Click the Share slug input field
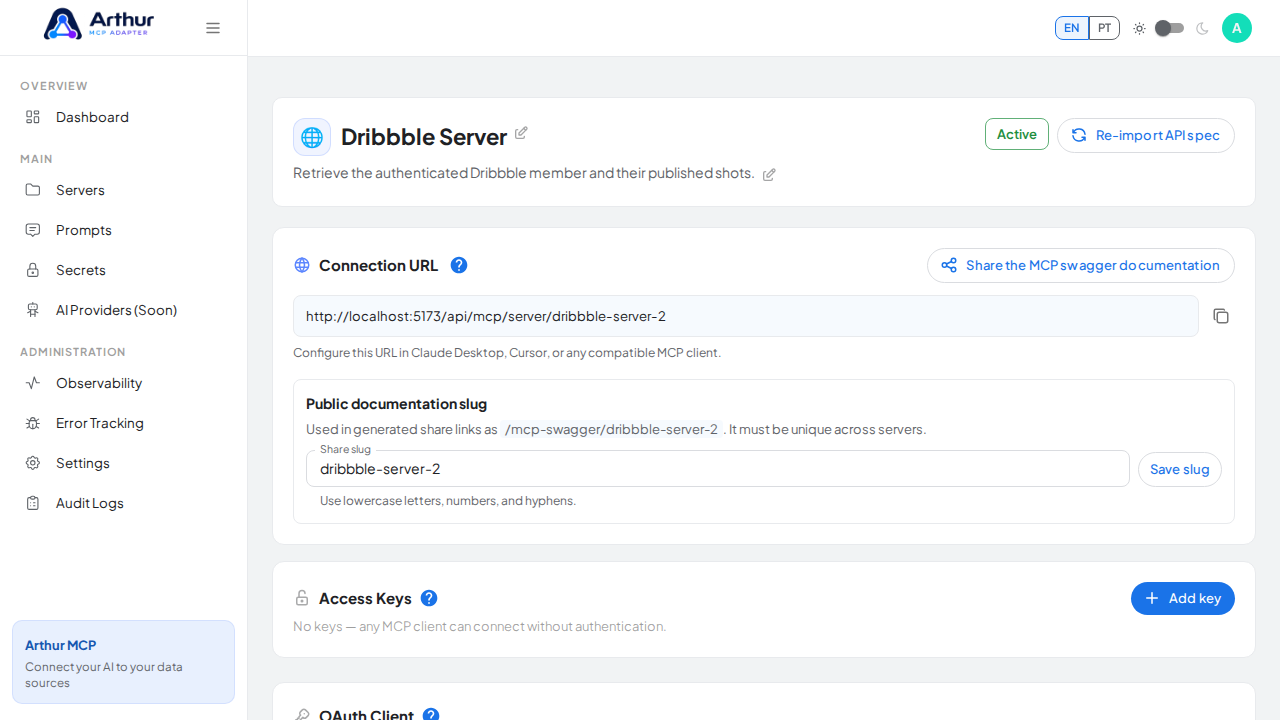 [718, 469]
